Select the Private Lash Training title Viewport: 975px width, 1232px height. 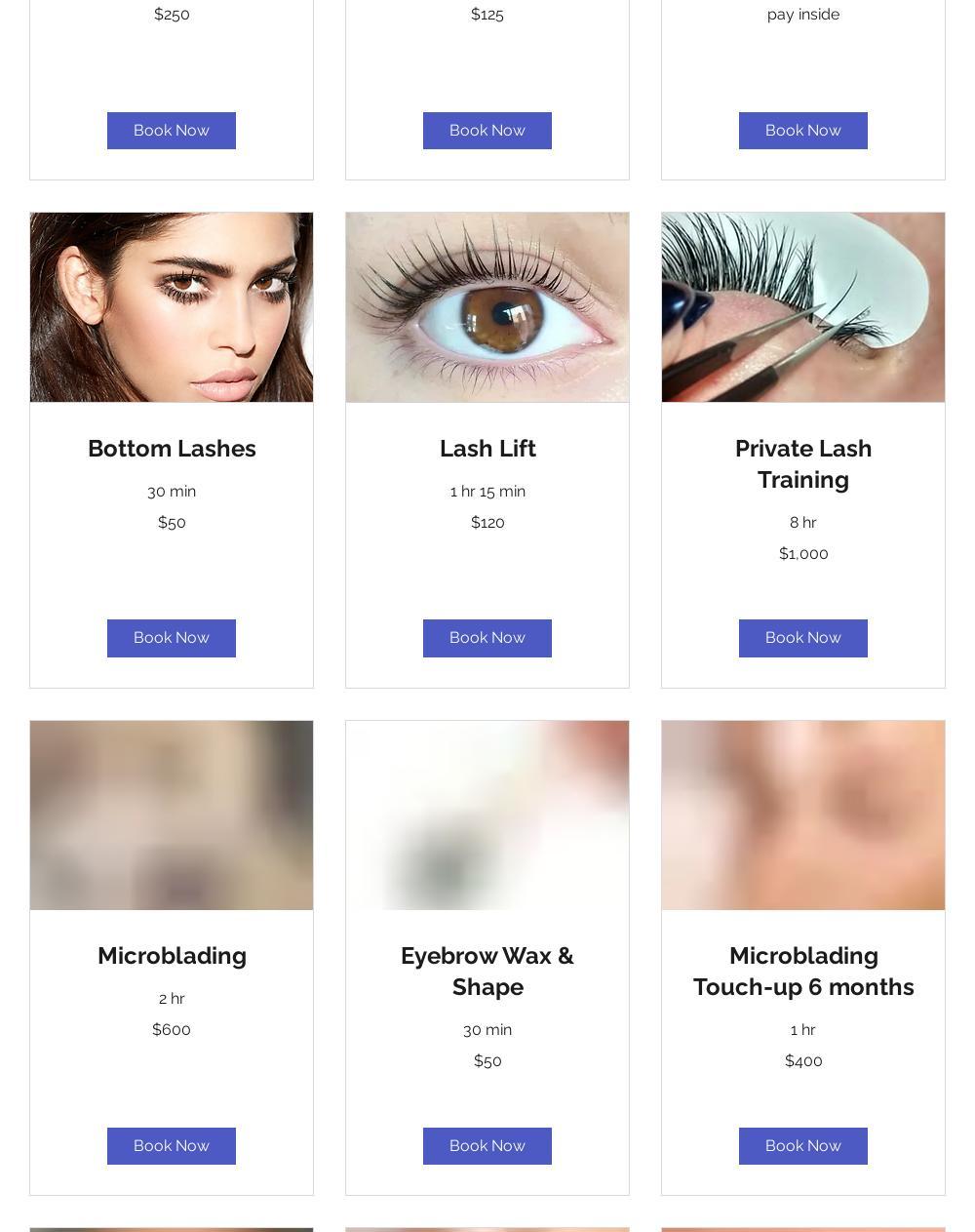click(803, 464)
